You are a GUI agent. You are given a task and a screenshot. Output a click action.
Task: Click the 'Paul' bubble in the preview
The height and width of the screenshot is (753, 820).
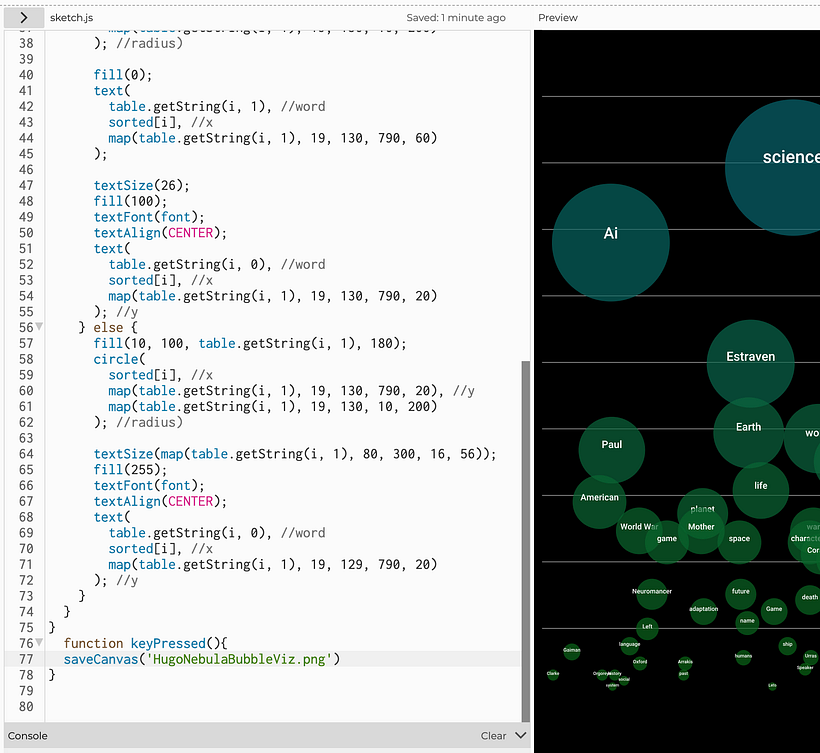click(611, 450)
